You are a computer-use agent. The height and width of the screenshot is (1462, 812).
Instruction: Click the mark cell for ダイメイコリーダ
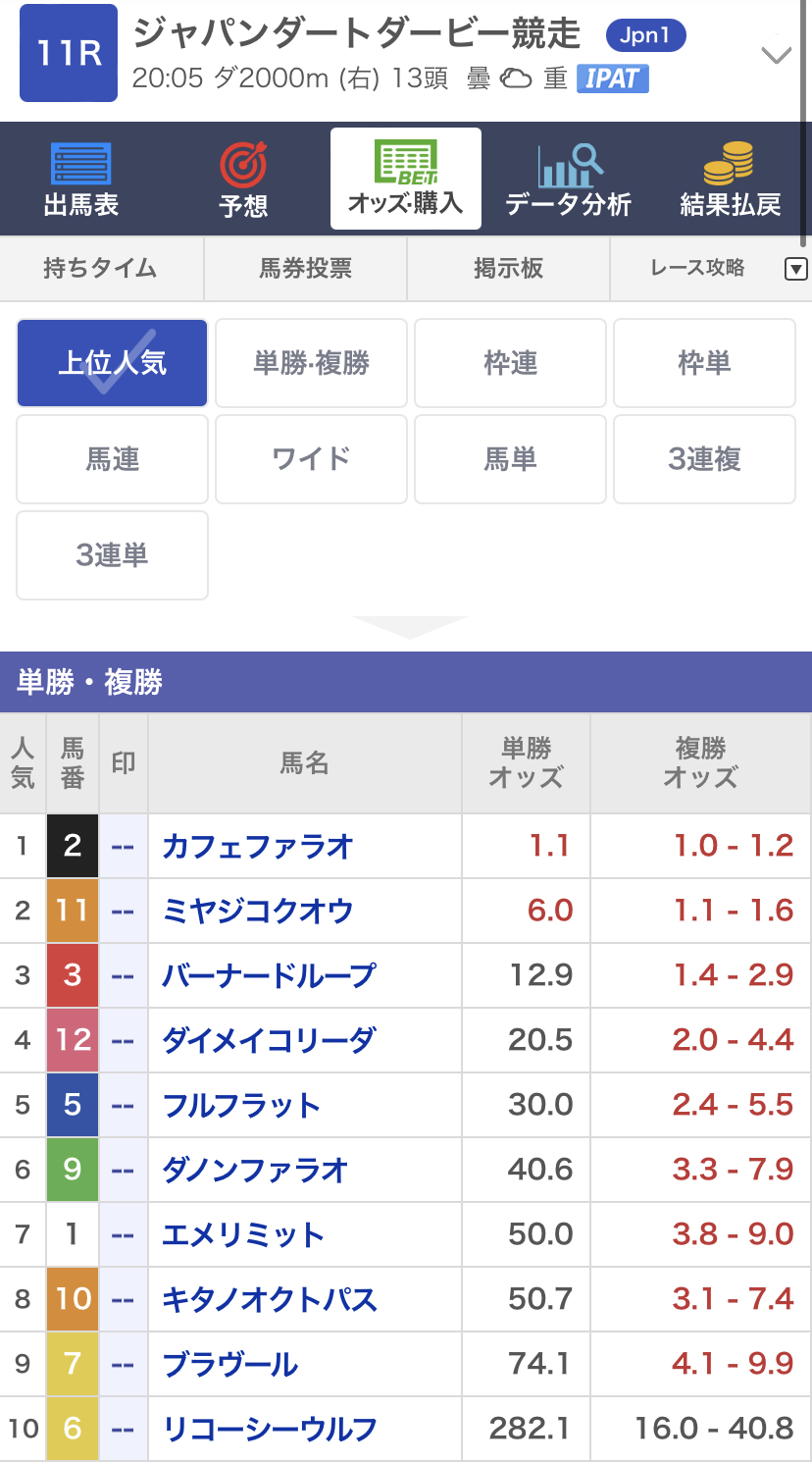123,1040
